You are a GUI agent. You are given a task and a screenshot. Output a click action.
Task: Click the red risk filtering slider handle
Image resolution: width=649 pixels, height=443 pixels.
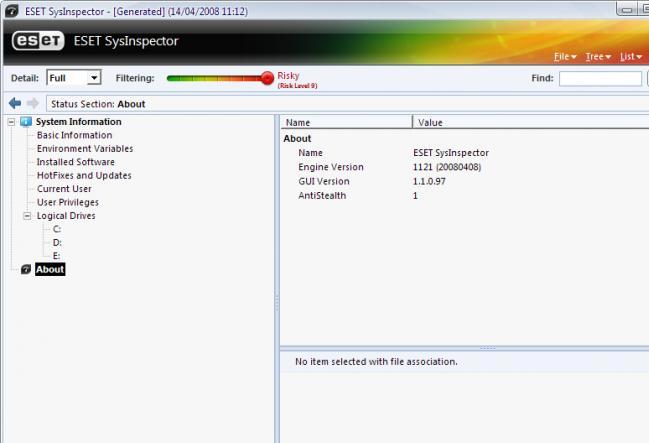267,78
